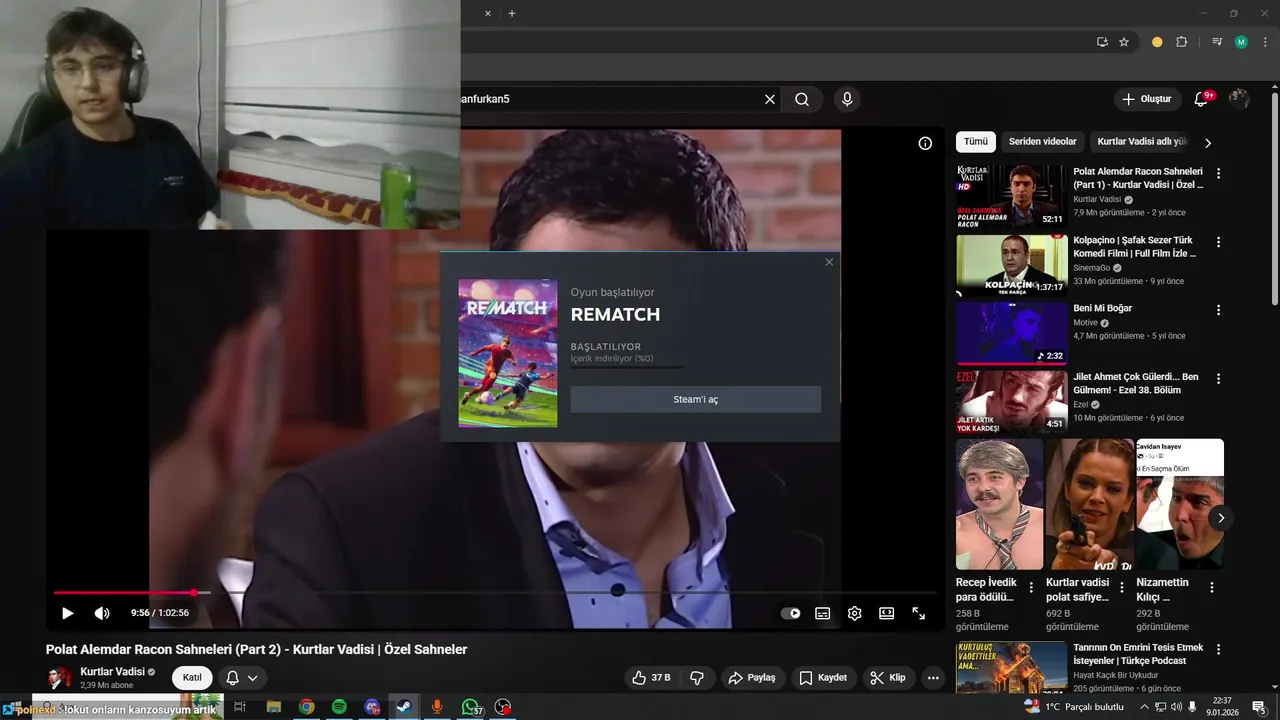This screenshot has height=720, width=1280.
Task: Click Klip scissors button
Action: coord(888,678)
